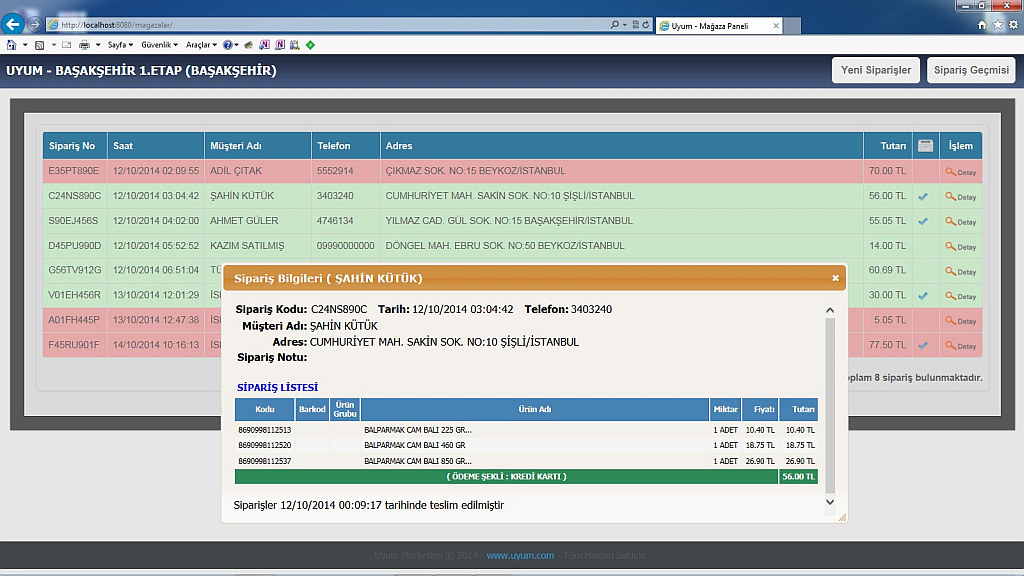Open browser Tools gear icon
The width and height of the screenshot is (1024, 576).
pyautogui.click(x=1013, y=25)
